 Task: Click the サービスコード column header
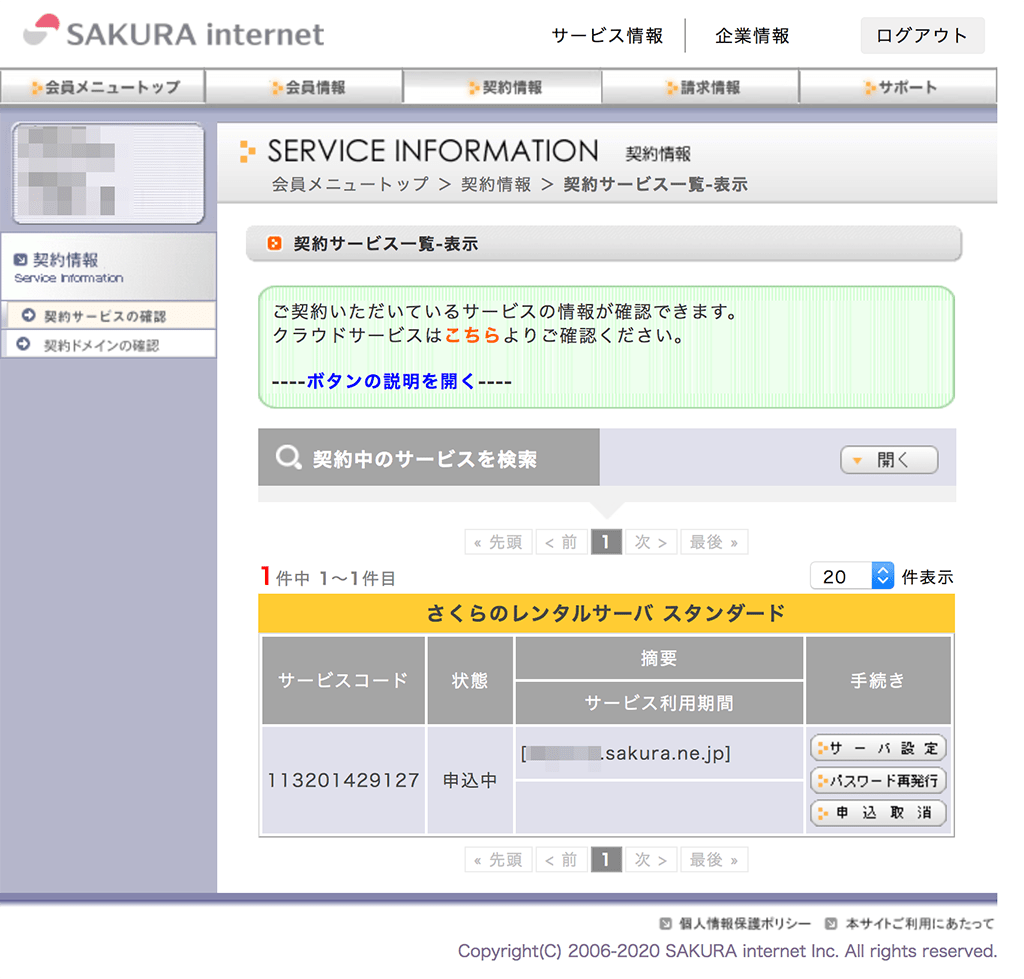click(x=344, y=681)
